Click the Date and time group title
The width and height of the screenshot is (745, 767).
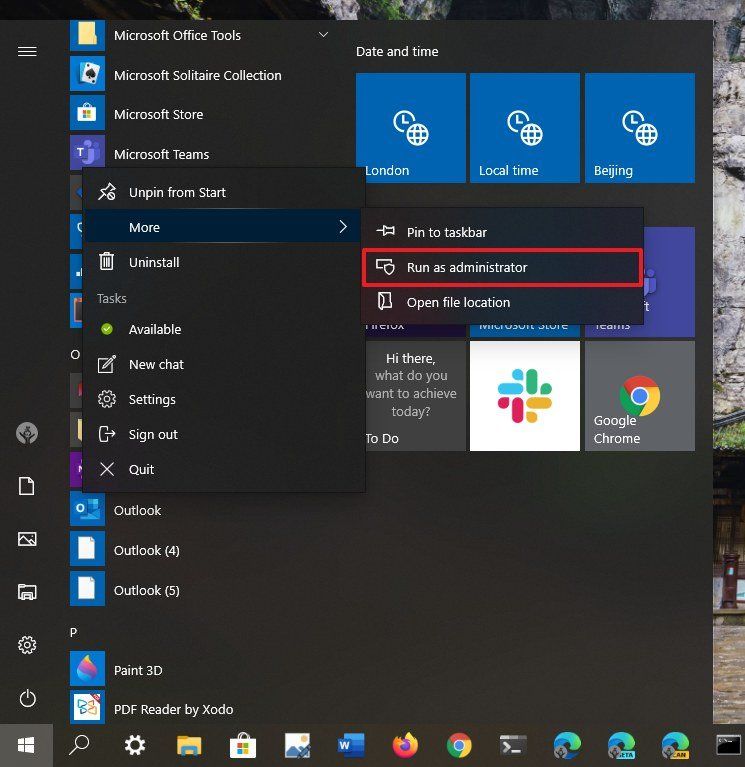click(x=397, y=51)
